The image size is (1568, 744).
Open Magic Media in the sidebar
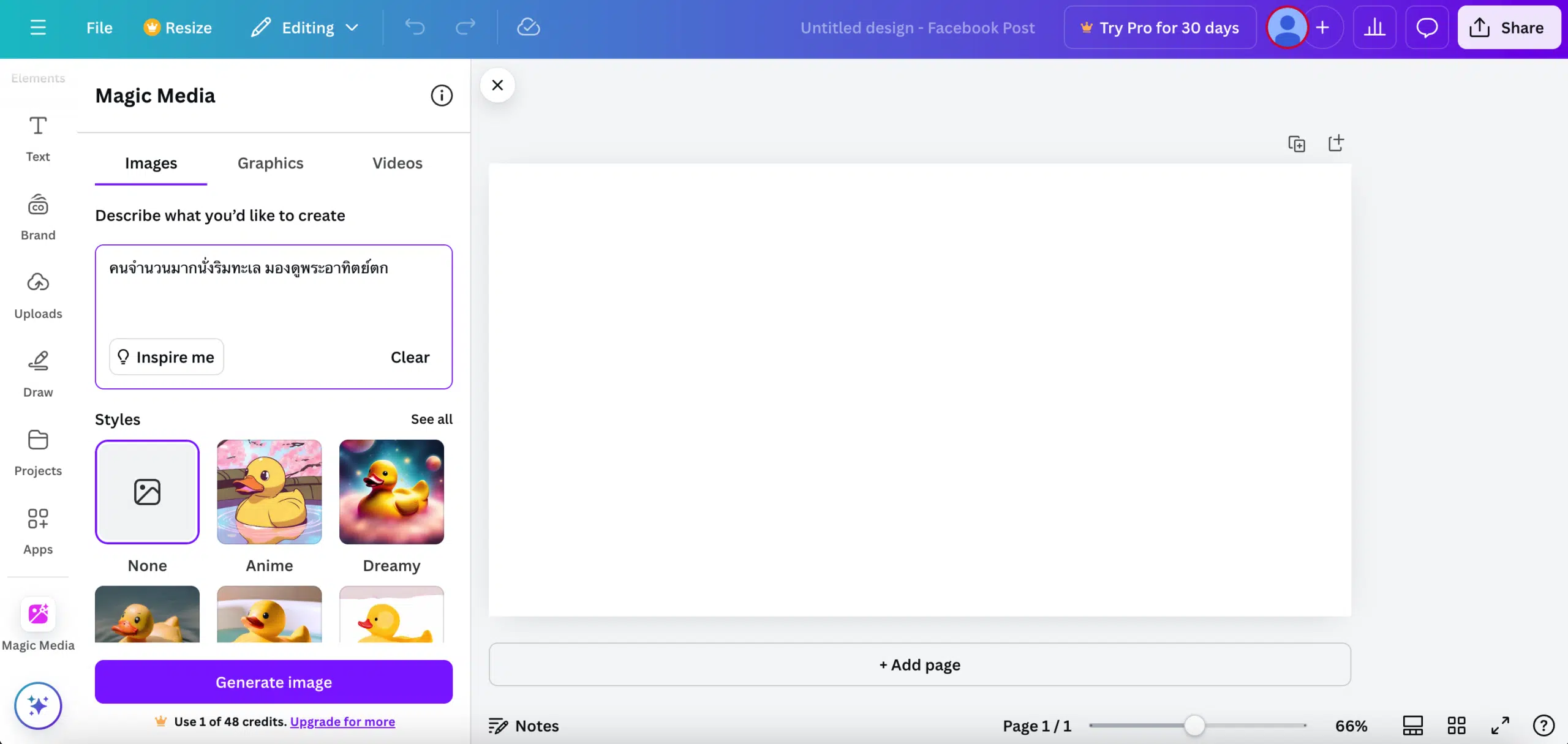[x=38, y=625]
